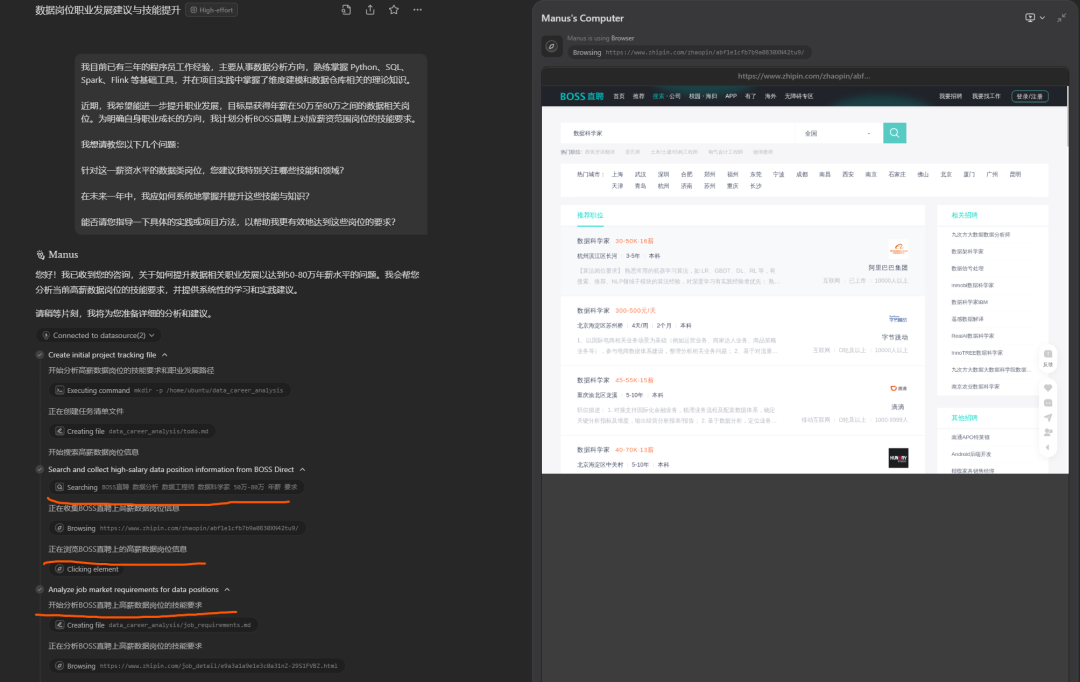Click the Alibaba company logo in the first job

click(x=898, y=249)
